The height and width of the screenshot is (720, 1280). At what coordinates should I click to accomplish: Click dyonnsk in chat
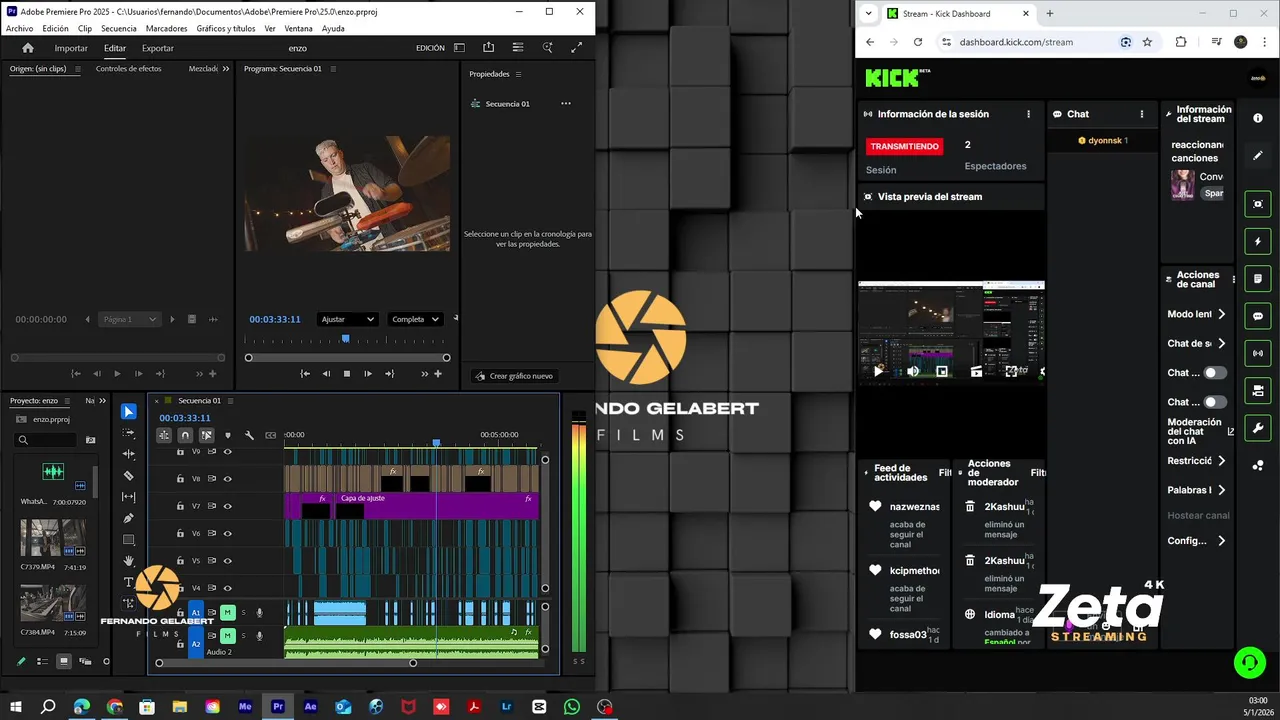[x=1107, y=141]
